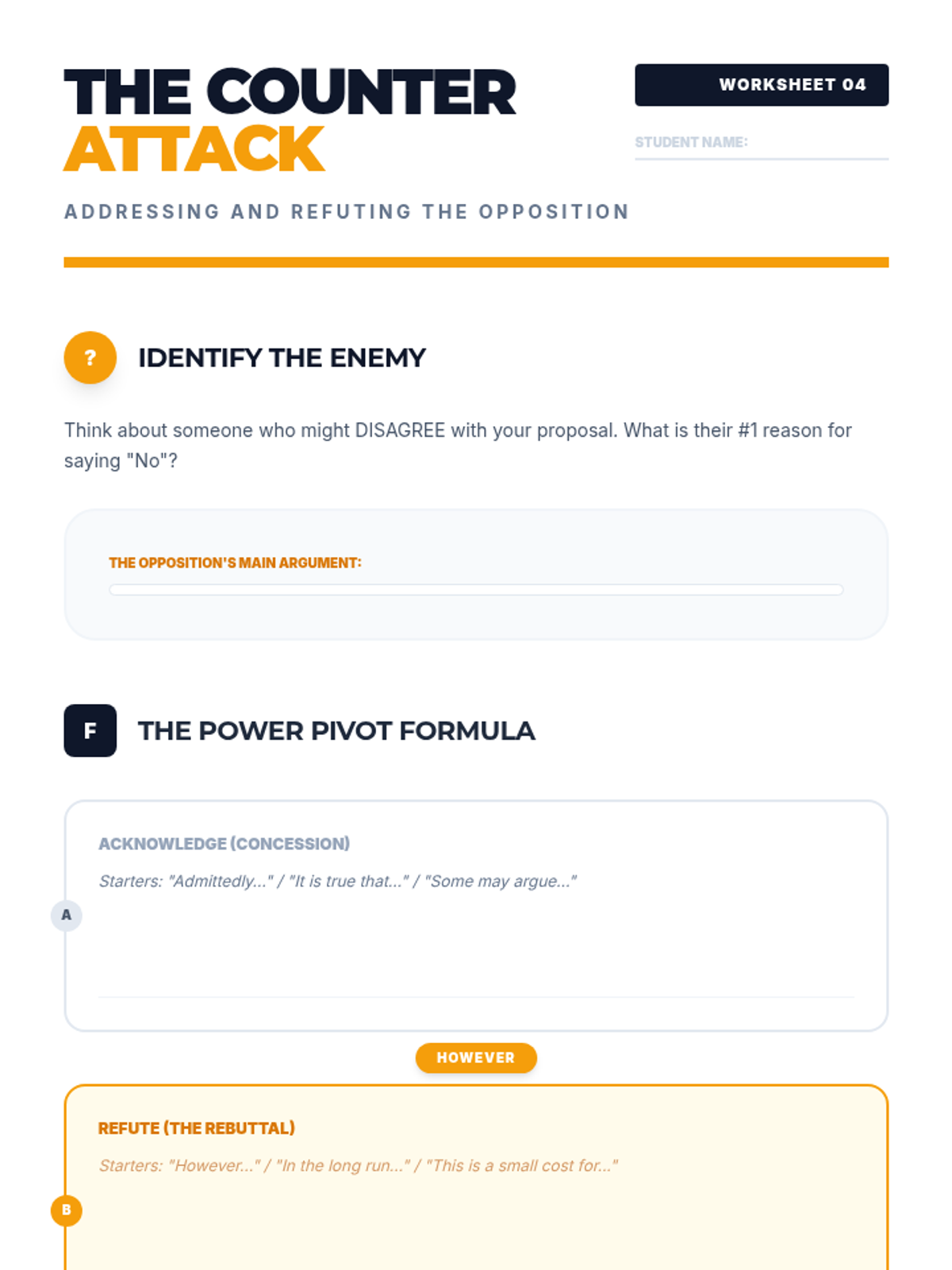This screenshot has height=1270, width=952.
Task: Click the orange horizontal divider bar
Action: (476, 262)
